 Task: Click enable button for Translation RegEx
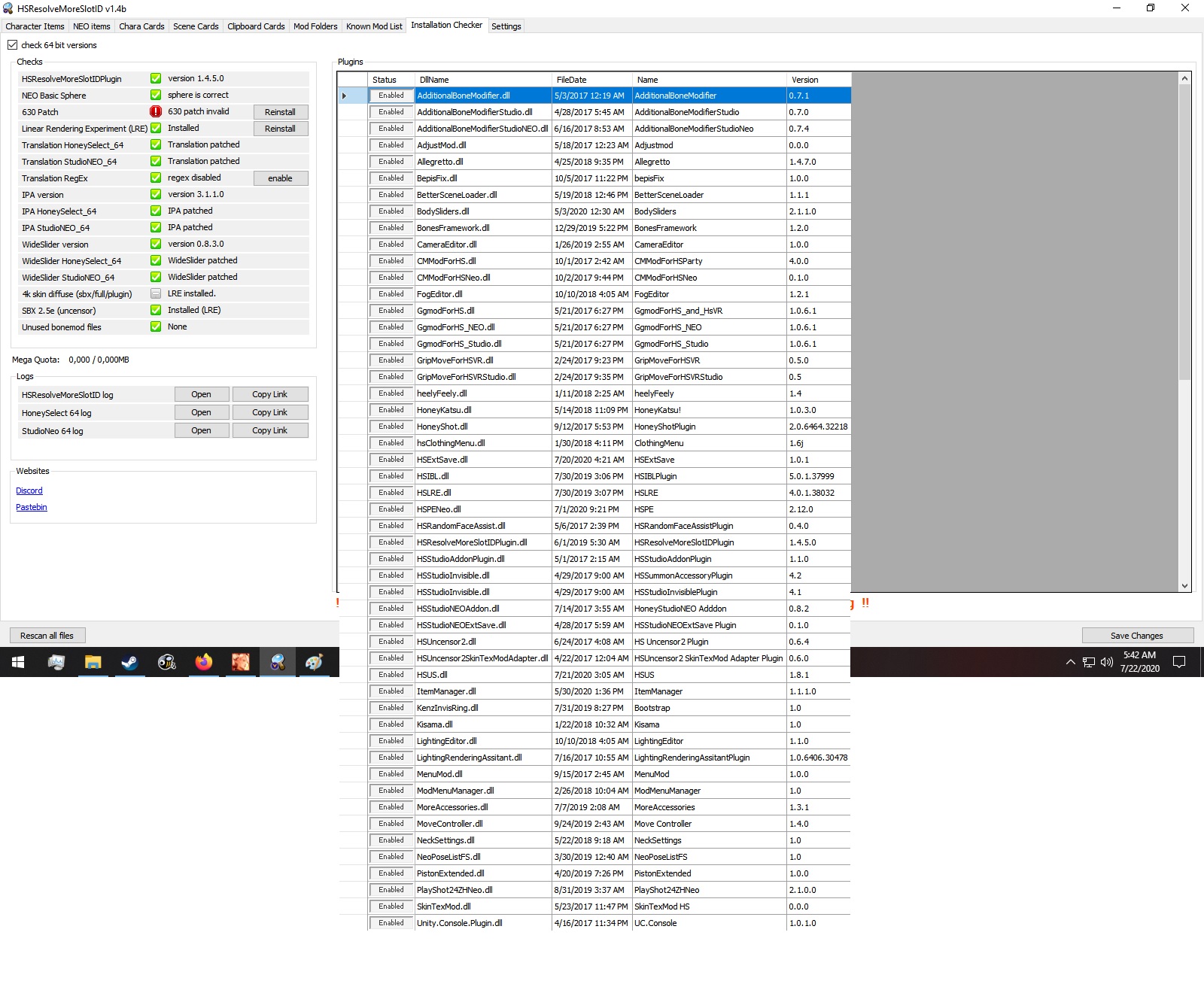point(280,178)
